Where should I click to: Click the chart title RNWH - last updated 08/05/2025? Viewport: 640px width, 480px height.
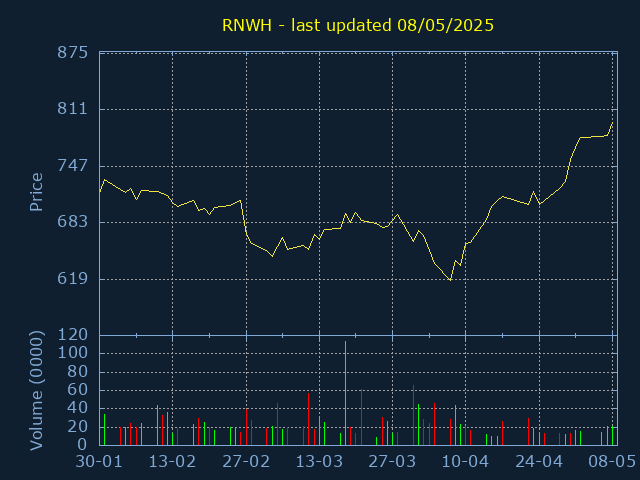coord(358,25)
